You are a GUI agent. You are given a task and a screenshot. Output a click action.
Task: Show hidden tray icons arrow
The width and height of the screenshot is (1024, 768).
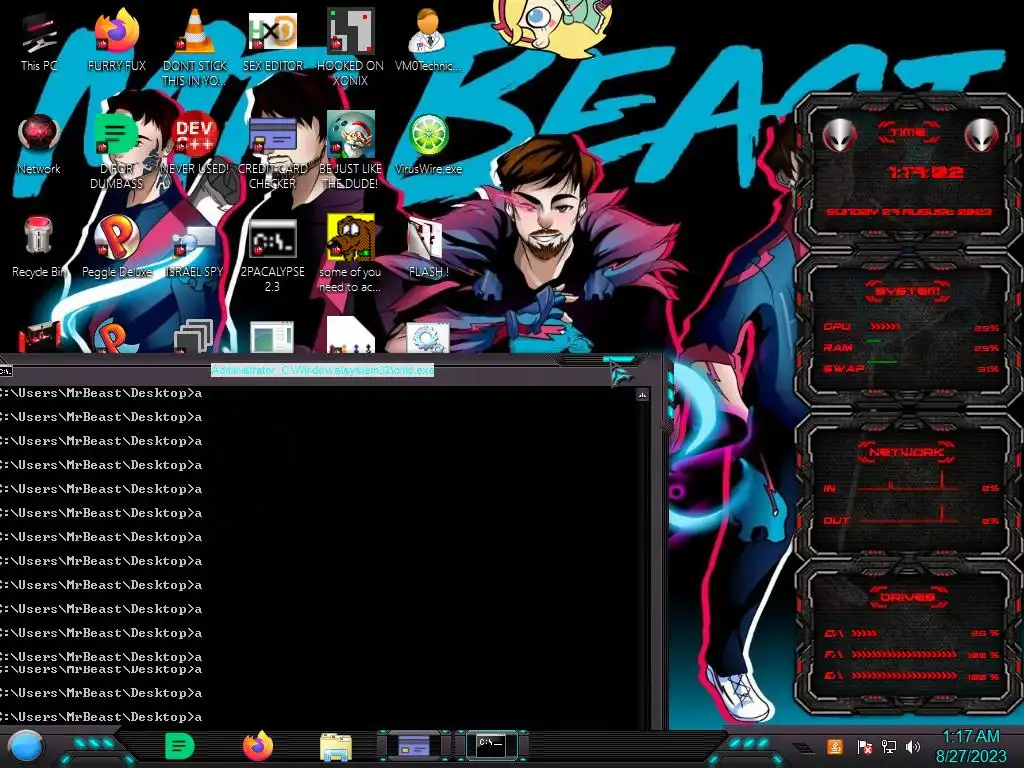click(x=802, y=748)
